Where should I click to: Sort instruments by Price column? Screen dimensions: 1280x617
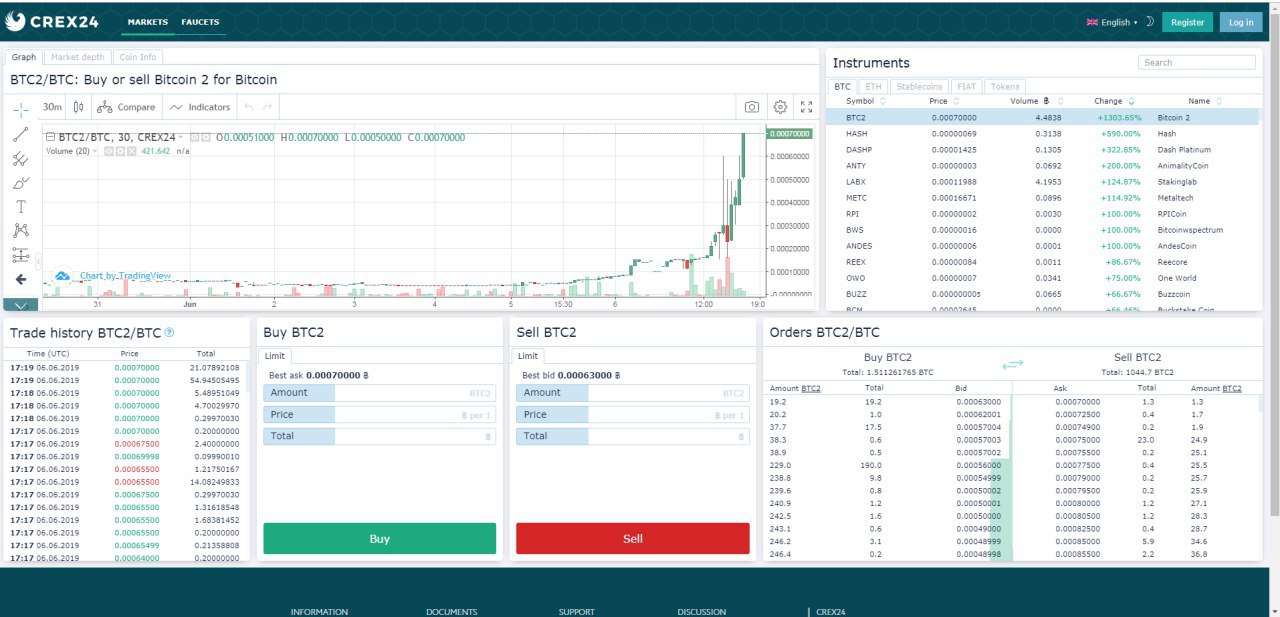(x=942, y=101)
